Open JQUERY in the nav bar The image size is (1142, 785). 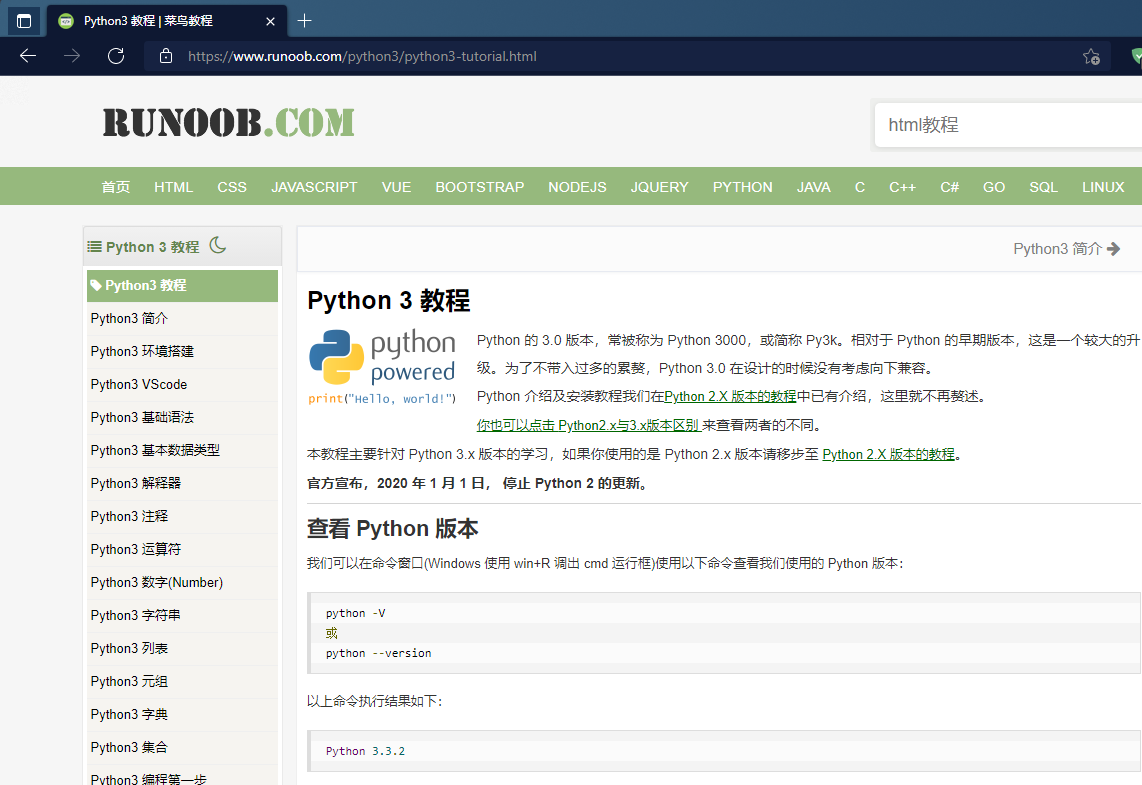(659, 187)
